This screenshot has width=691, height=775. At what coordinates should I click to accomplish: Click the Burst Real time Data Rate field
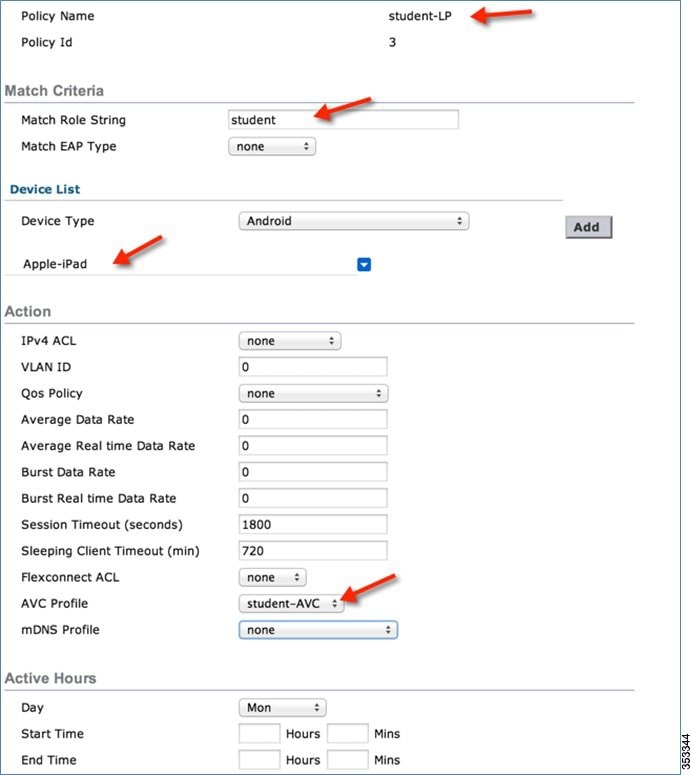coord(313,498)
